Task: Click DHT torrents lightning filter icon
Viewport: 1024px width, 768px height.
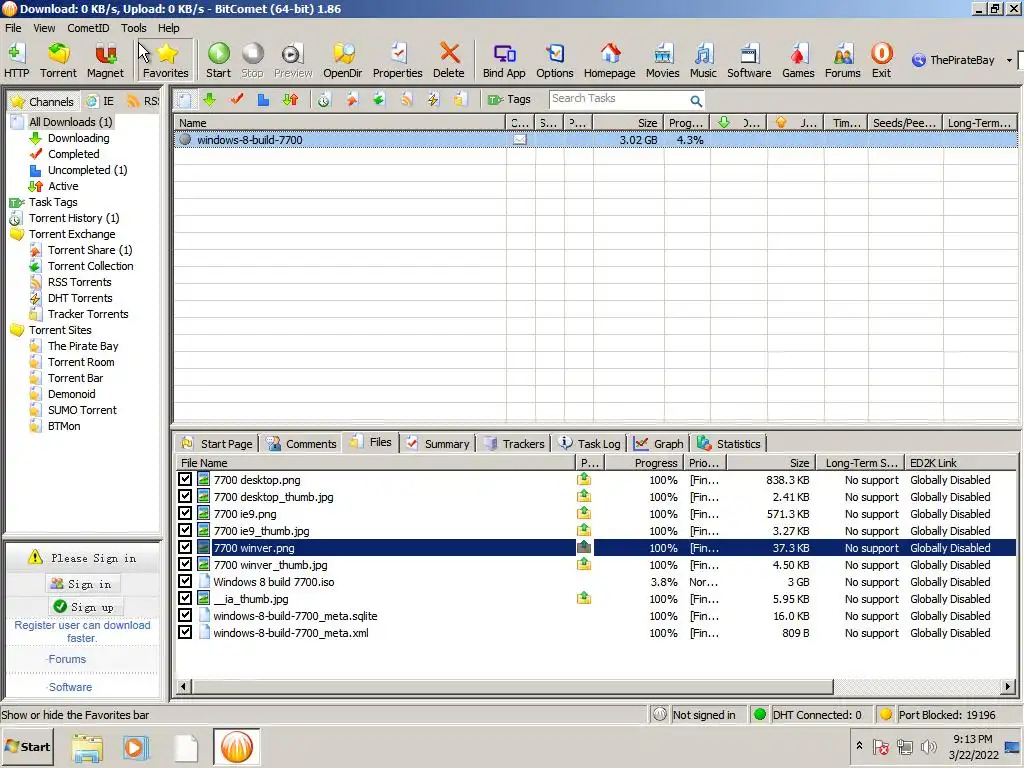Action: click(433, 99)
